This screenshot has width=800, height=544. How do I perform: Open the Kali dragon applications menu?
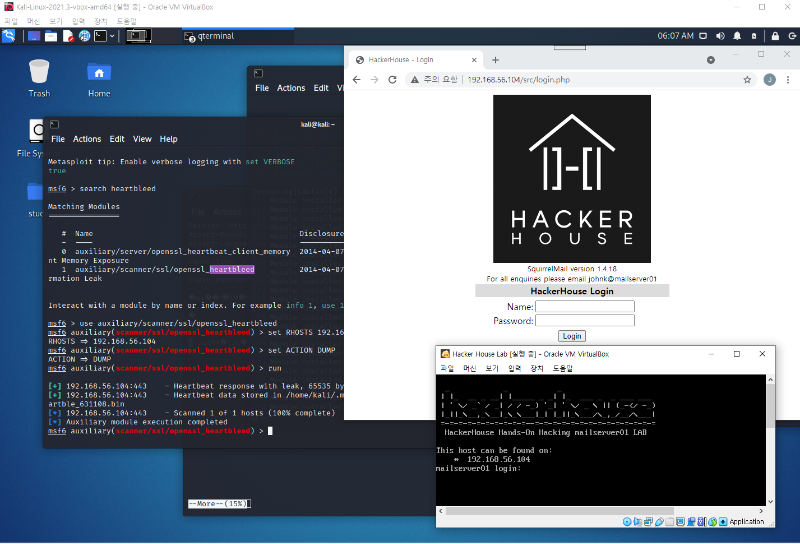click(x=9, y=36)
